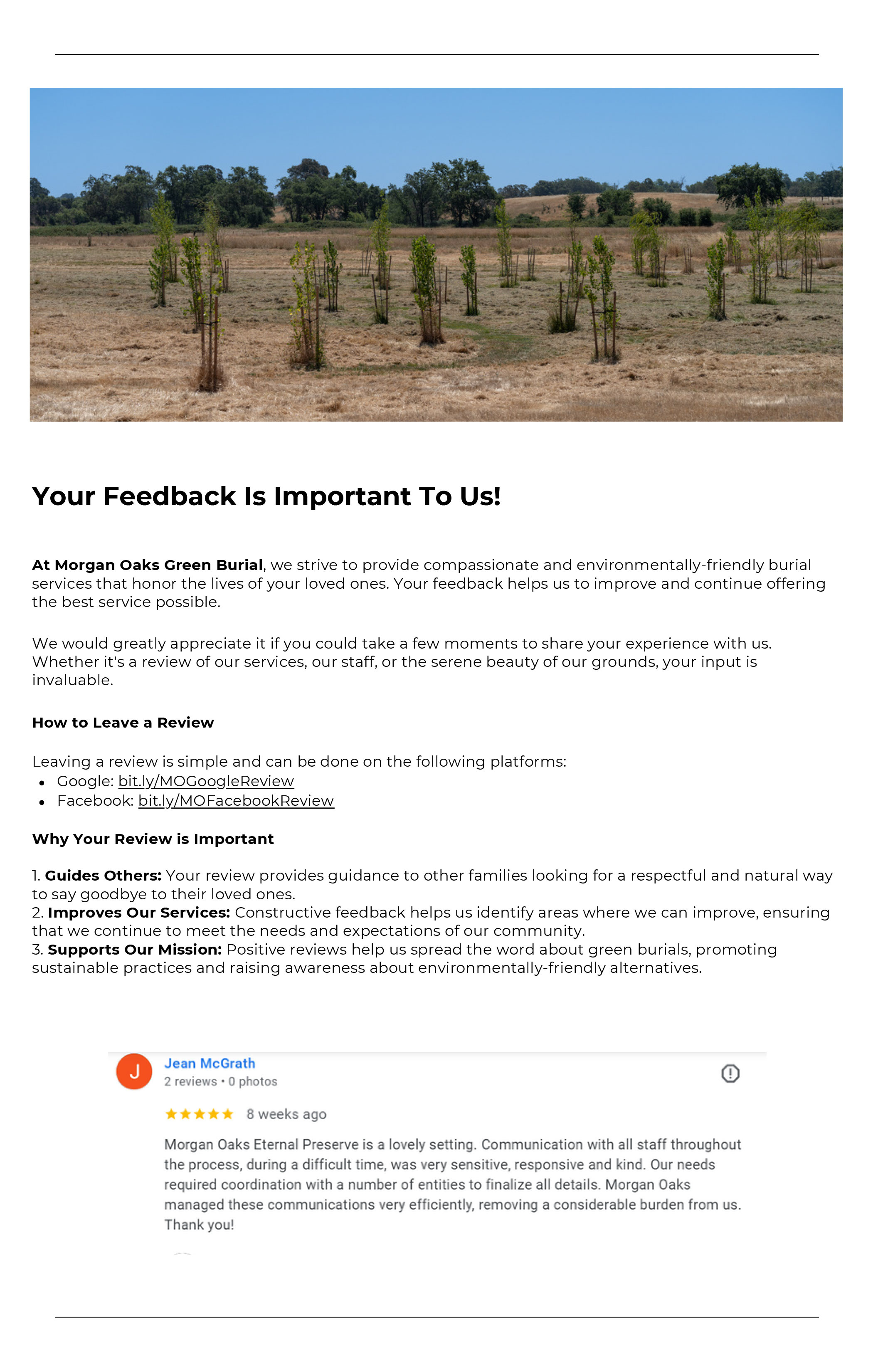This screenshot has width=873, height=1372.
Task: Click the report review exclamation icon
Action: point(730,1073)
